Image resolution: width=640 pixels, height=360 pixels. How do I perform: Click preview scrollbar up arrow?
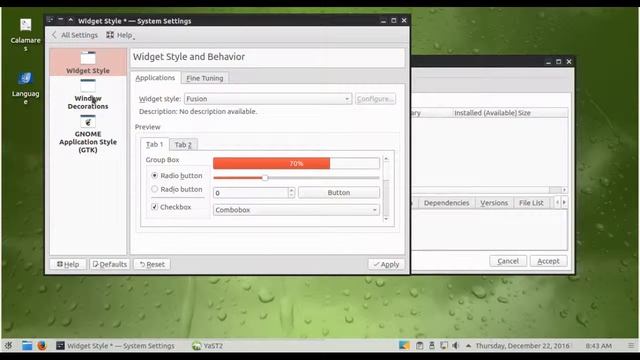386,158
